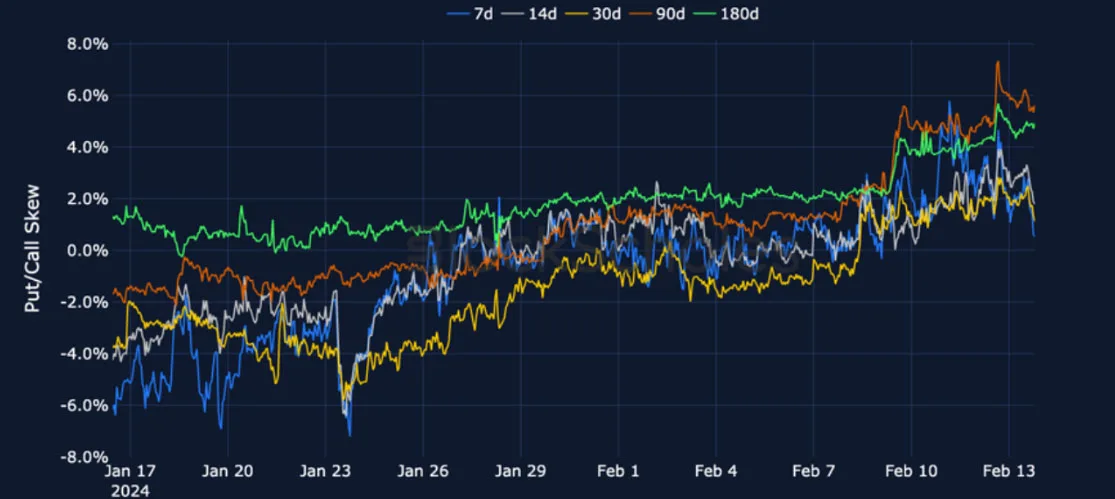Click the -2.0% y-axis label

pos(87,302)
